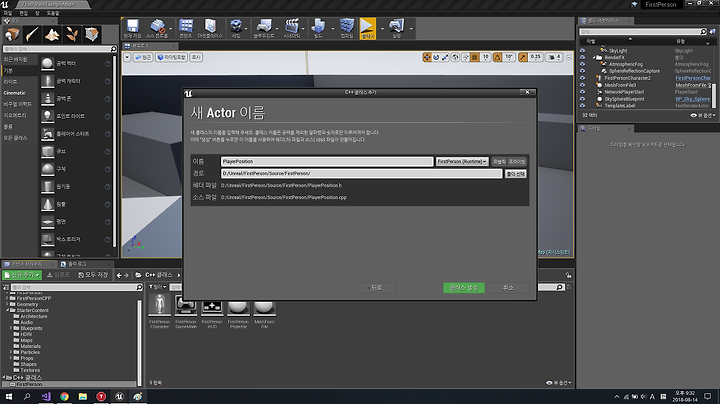Open the Content browser toolbar icon
720x404 pixels.
point(186,28)
